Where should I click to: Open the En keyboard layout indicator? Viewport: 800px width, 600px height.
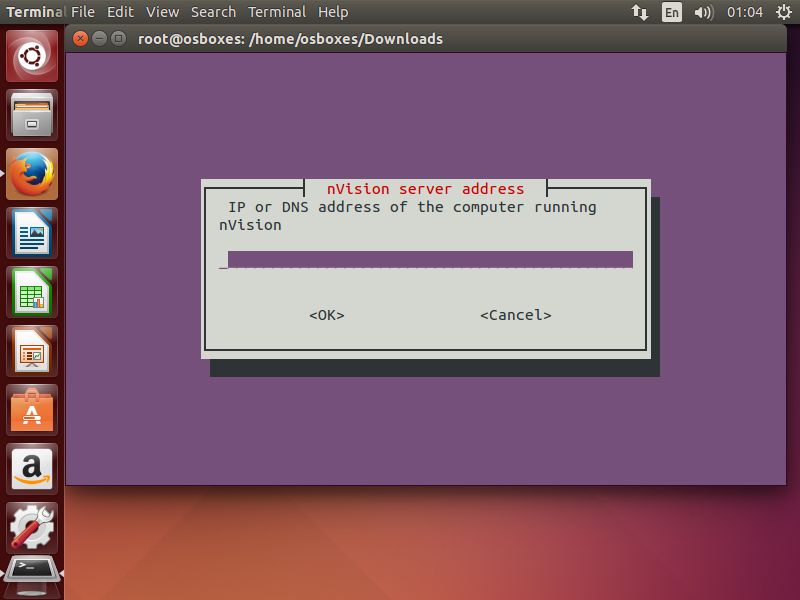pos(671,12)
